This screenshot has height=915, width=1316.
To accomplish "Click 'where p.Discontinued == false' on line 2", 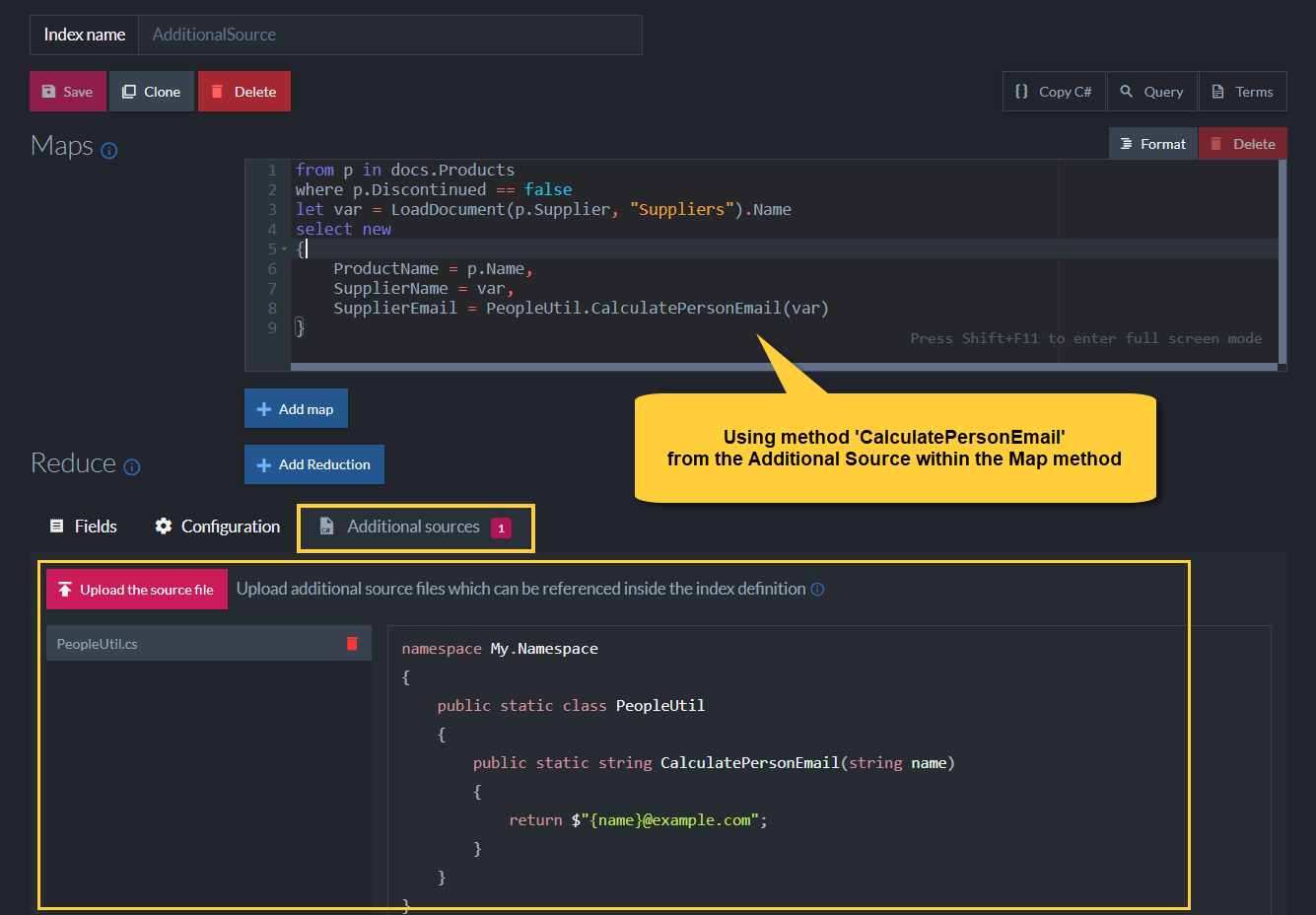I will tap(434, 189).
